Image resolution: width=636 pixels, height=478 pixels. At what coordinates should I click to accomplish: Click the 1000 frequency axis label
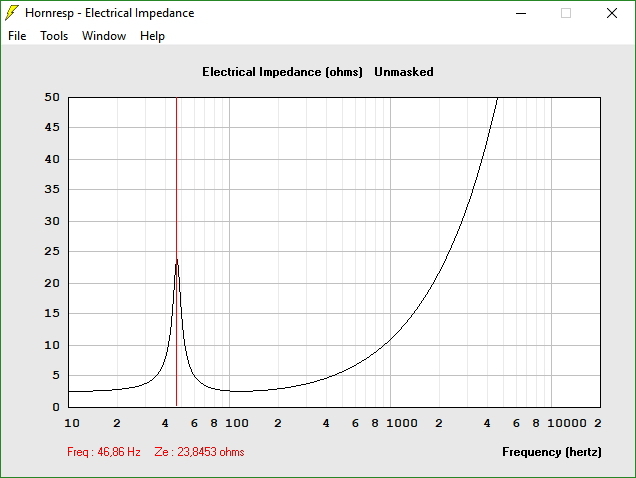(402, 423)
